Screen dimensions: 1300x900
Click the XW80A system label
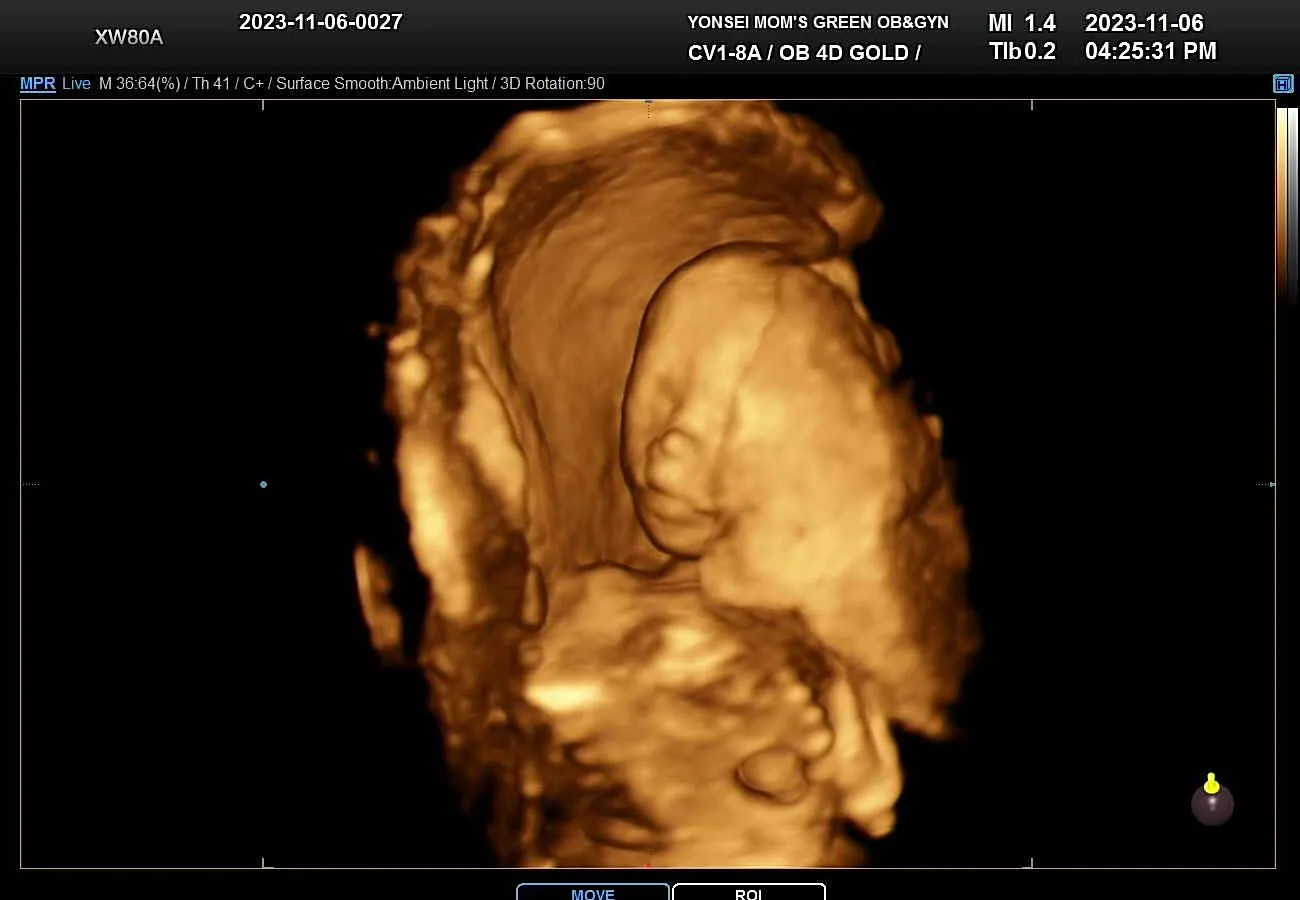(129, 38)
